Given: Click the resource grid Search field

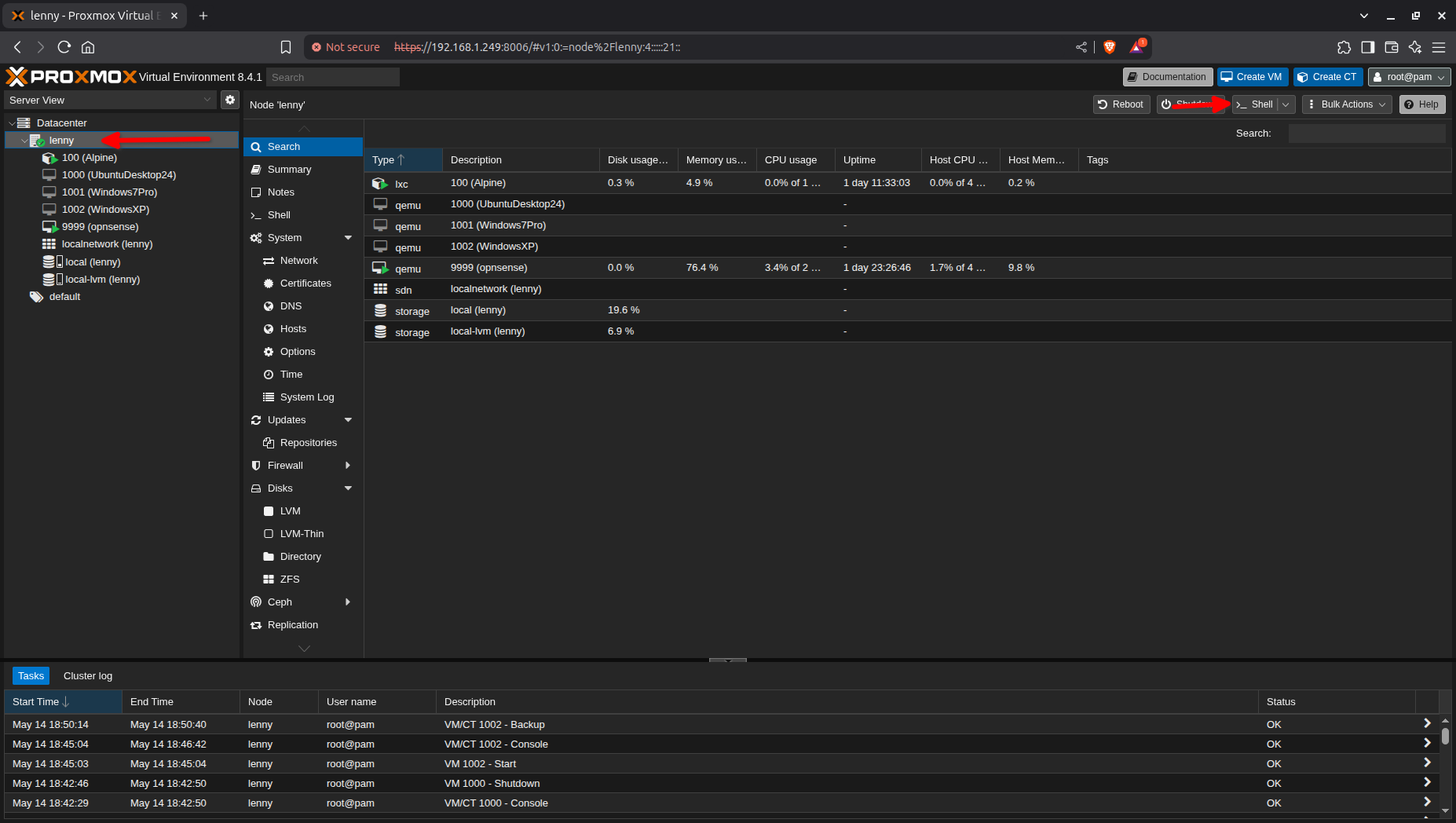Looking at the screenshot, I should tap(1366, 134).
